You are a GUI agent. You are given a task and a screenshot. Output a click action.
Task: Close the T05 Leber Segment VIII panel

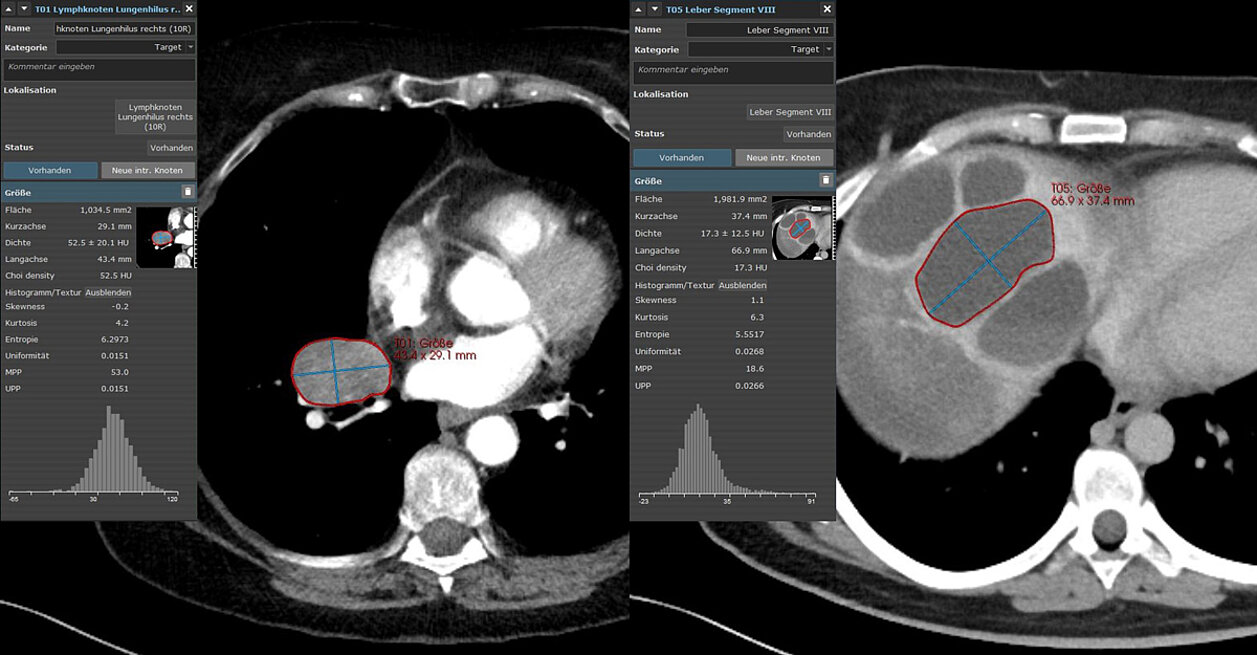827,9
